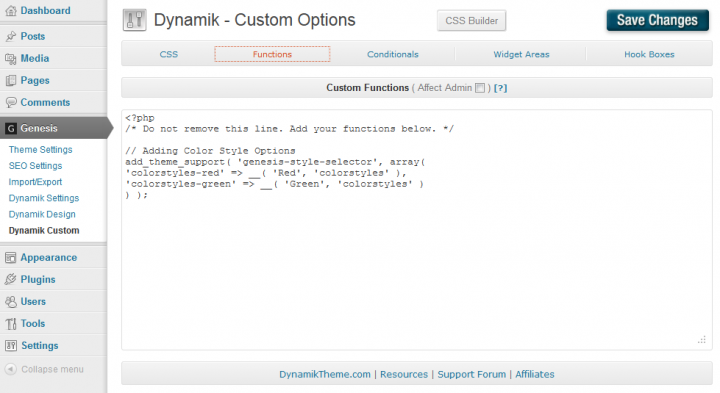Click the Users icon in sidebar
This screenshot has height=393, width=720.
(x=11, y=302)
